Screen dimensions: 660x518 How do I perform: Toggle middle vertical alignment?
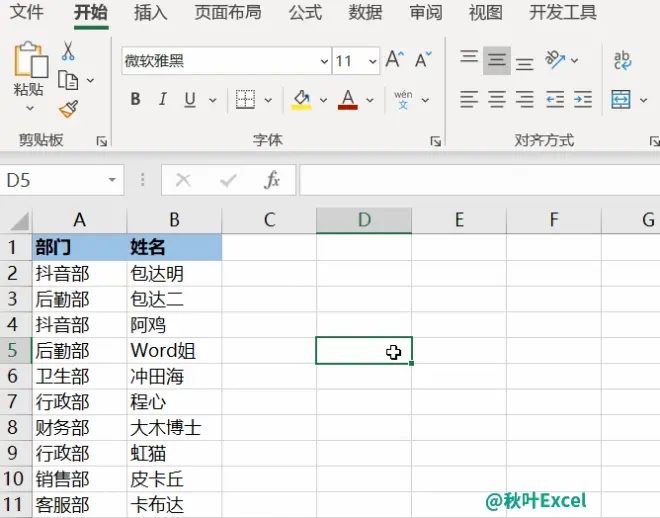(497, 60)
